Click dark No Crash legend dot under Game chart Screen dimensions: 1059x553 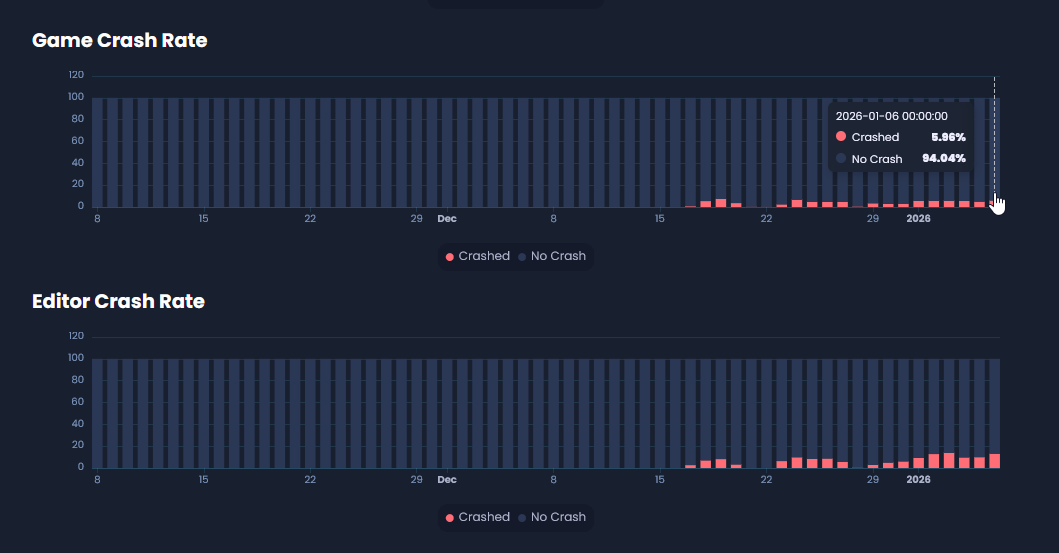522,257
